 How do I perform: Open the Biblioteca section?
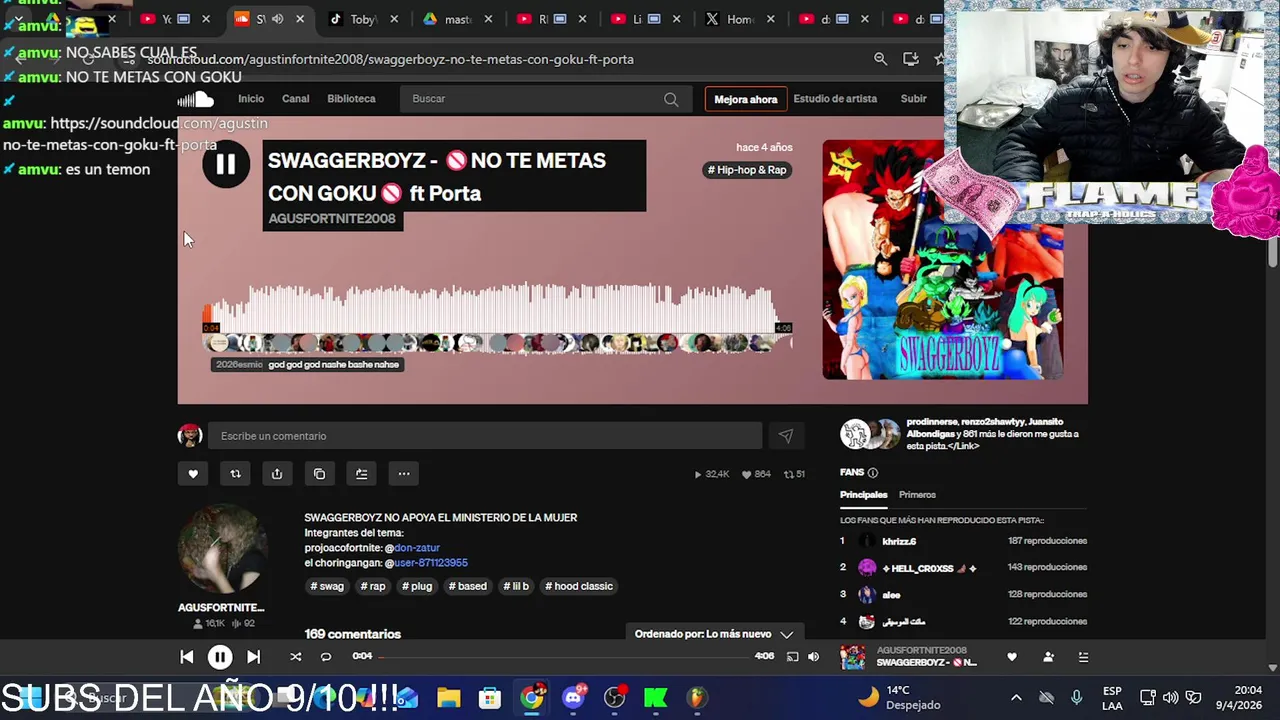(x=351, y=99)
